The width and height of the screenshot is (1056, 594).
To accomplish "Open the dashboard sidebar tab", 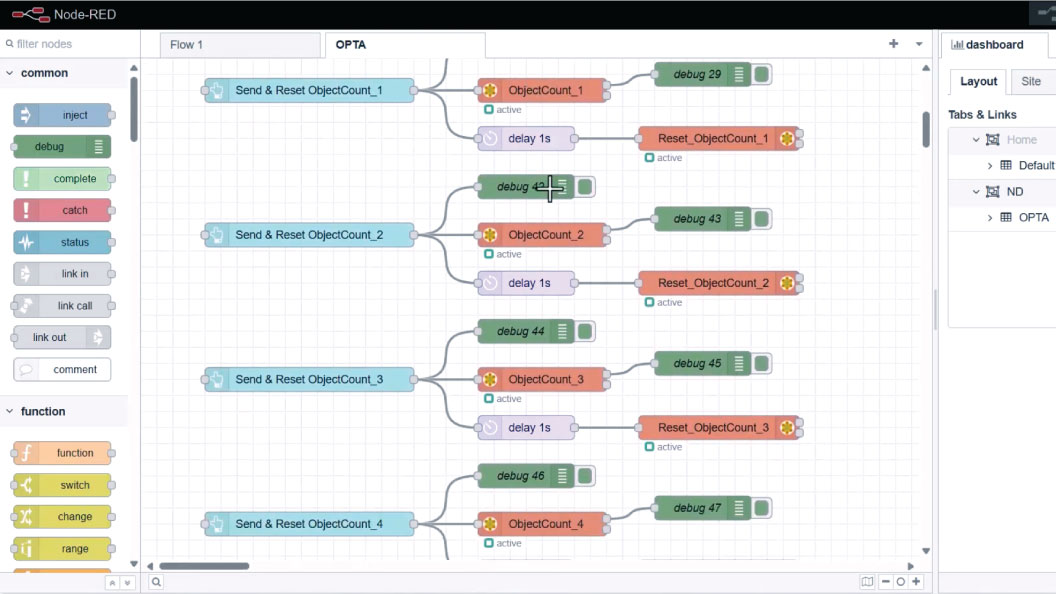I will (x=994, y=44).
